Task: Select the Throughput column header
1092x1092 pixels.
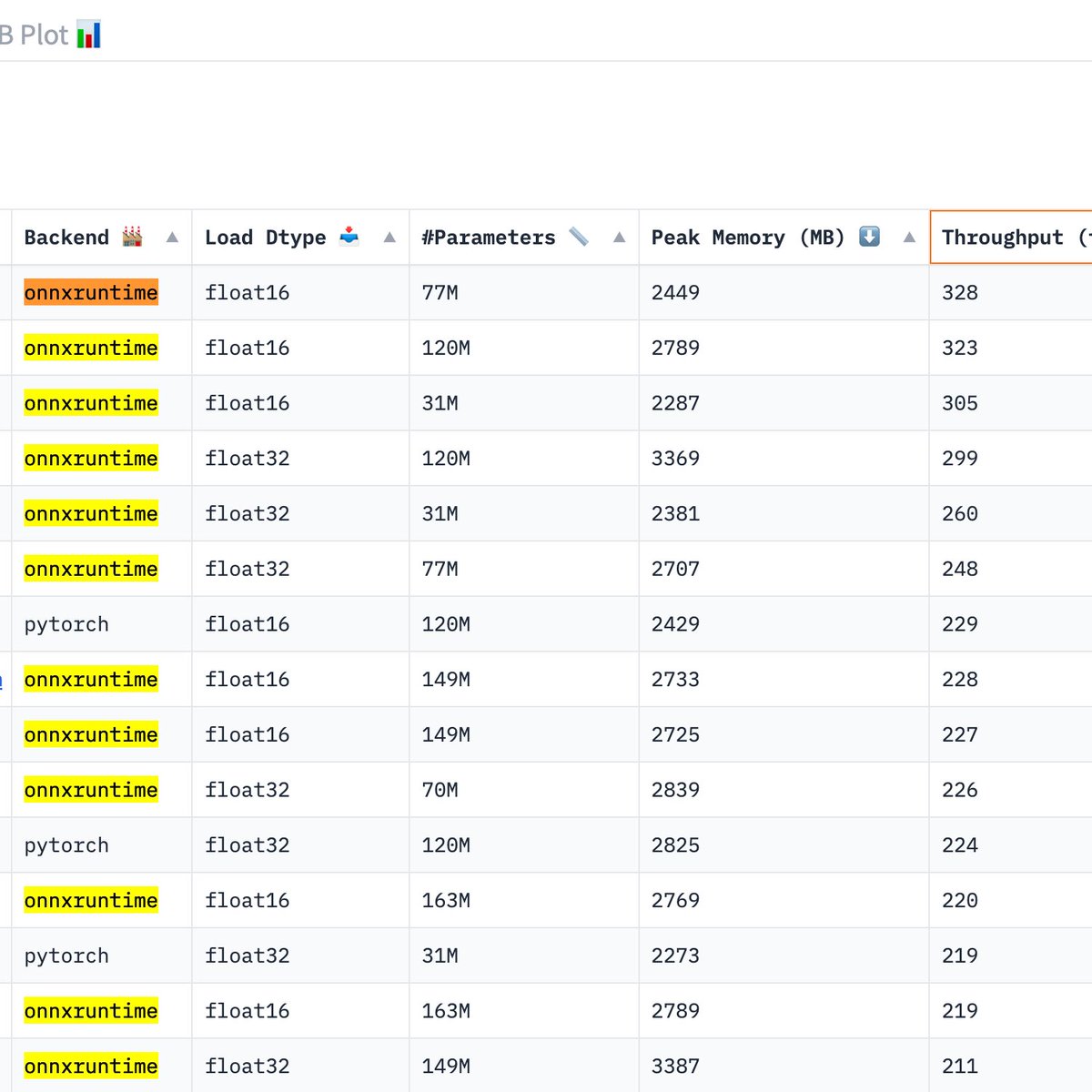Action: [x=1006, y=237]
